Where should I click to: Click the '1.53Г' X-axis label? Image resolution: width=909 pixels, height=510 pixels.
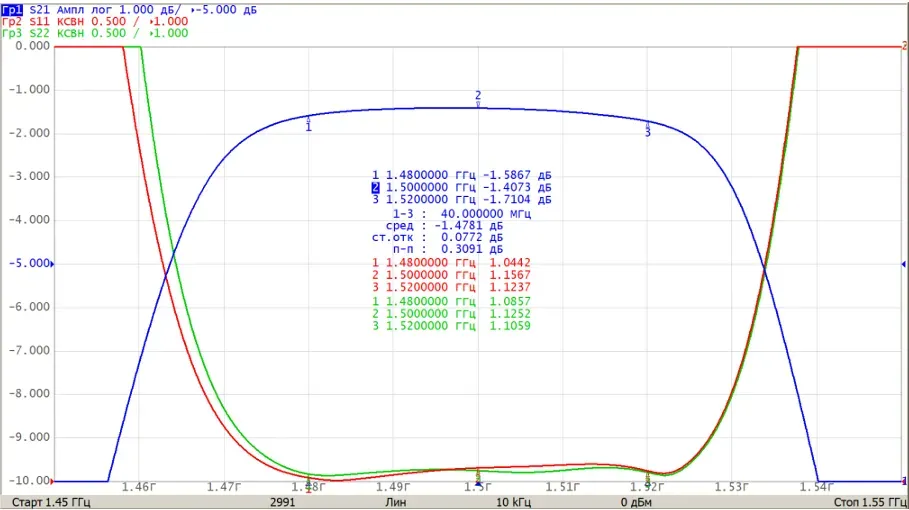point(732,487)
